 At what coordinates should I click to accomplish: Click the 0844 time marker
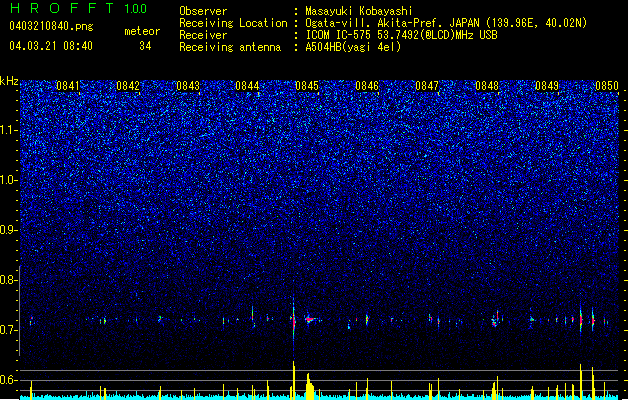247,86
